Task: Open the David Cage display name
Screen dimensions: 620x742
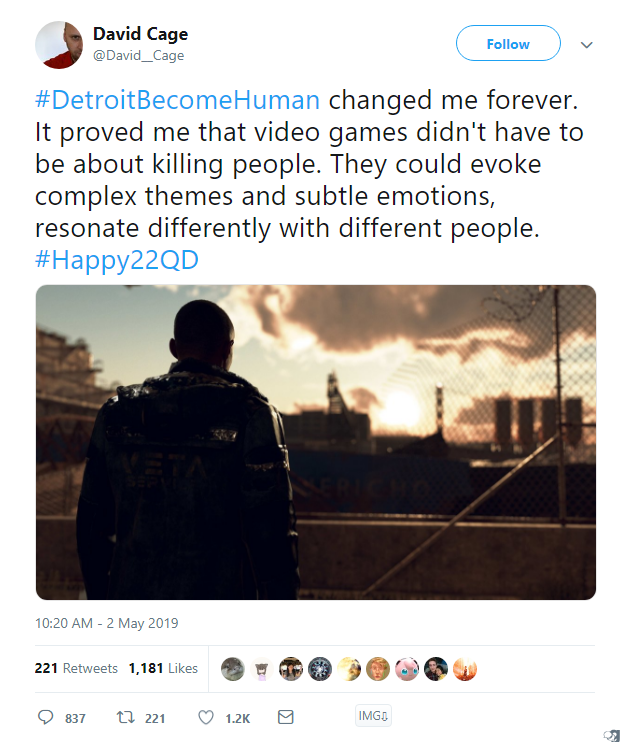Action: click(140, 34)
